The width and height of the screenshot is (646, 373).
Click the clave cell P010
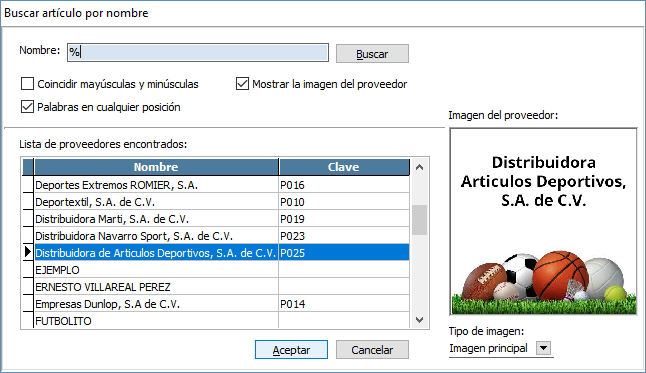click(x=344, y=202)
